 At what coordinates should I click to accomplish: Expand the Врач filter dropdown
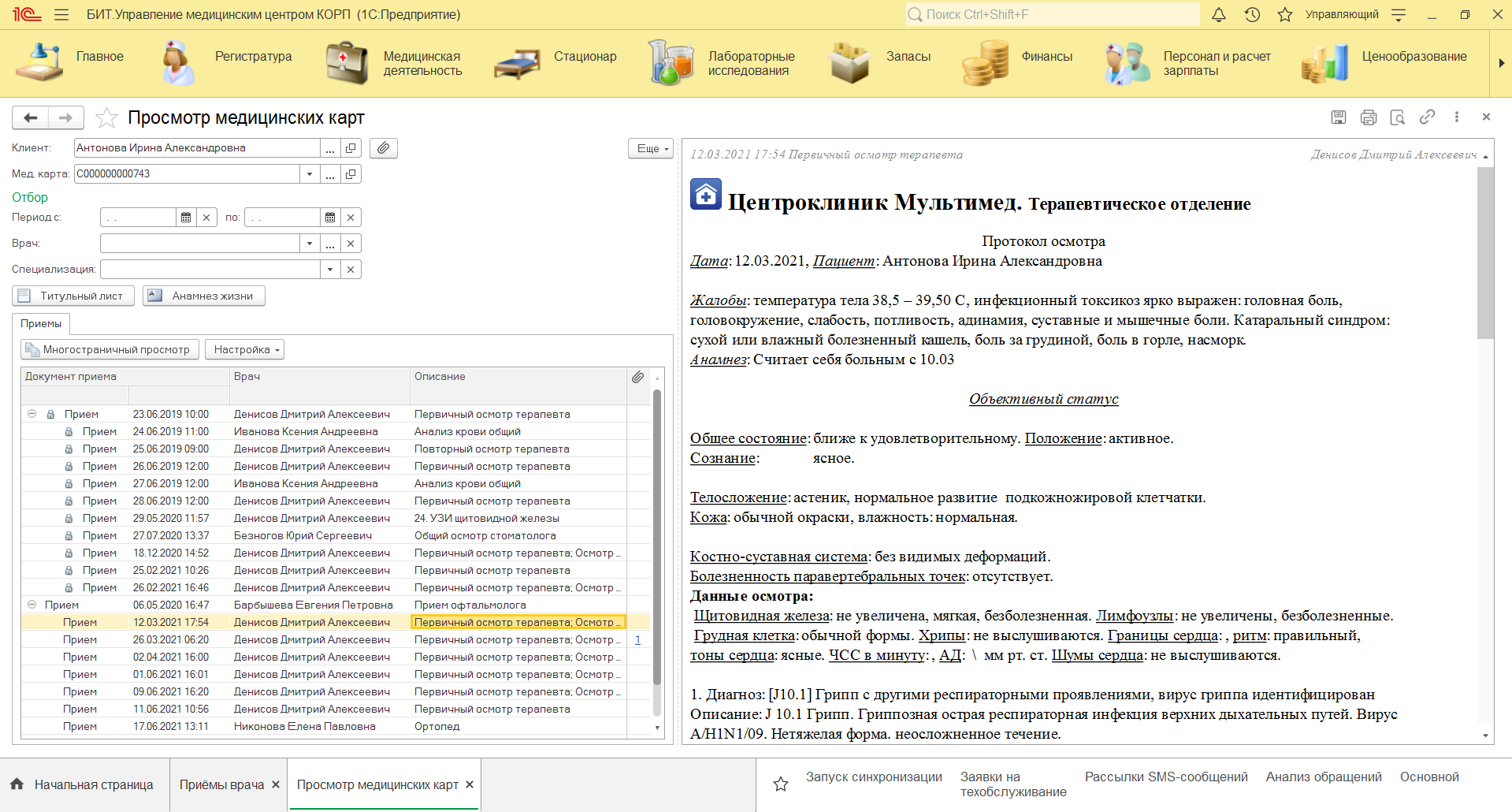coord(310,244)
